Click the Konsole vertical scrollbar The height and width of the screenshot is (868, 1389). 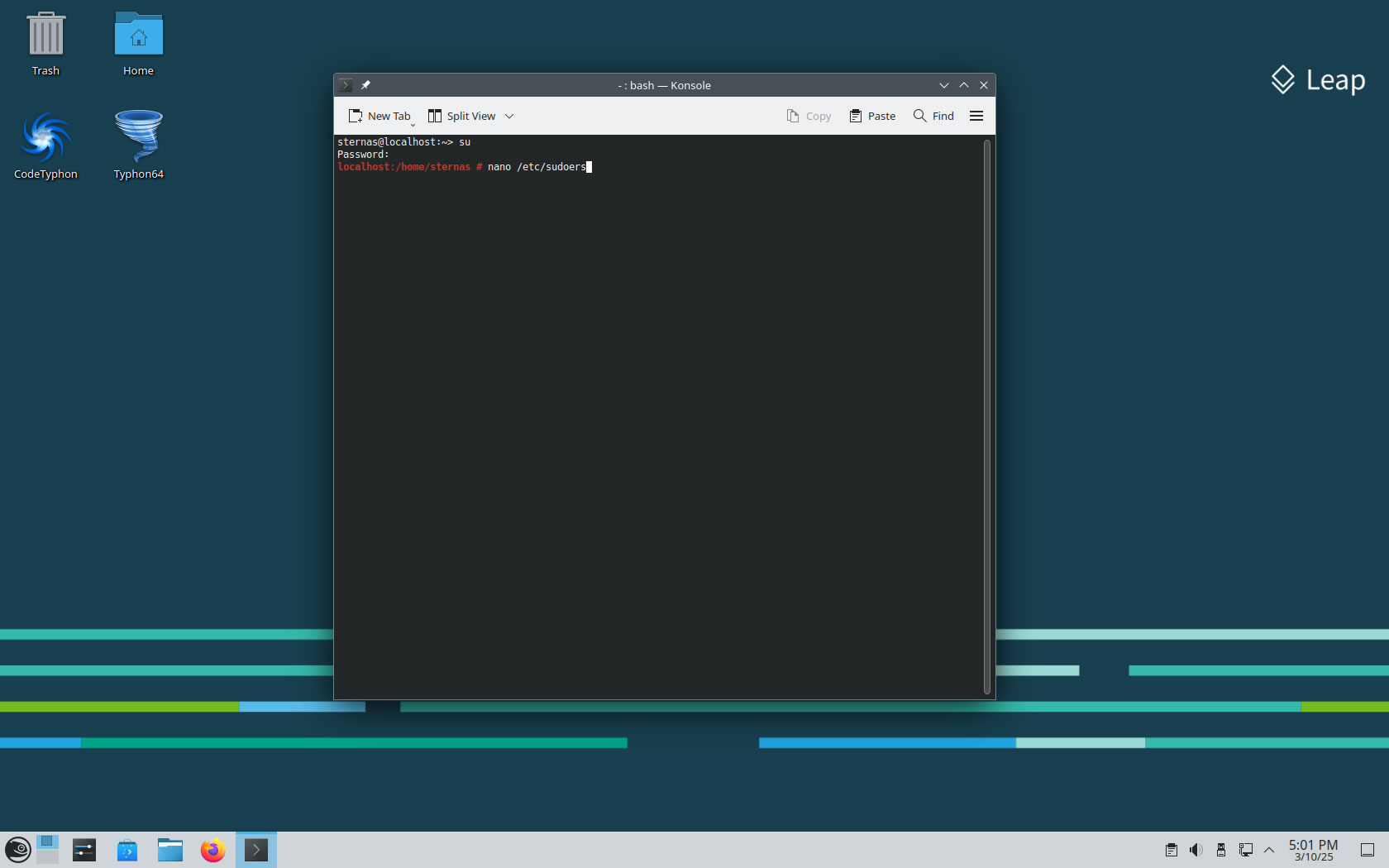(987, 417)
